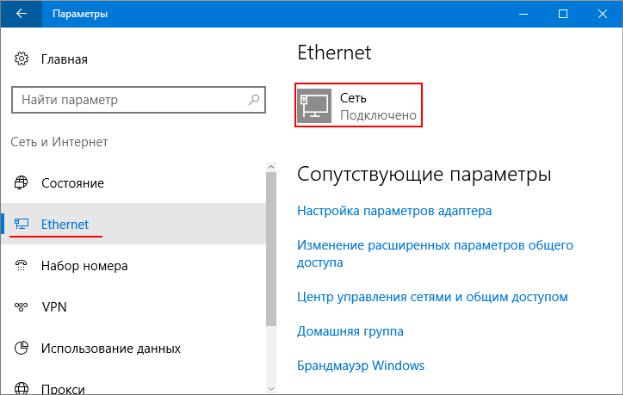Click the search magnifier icon

point(254,99)
